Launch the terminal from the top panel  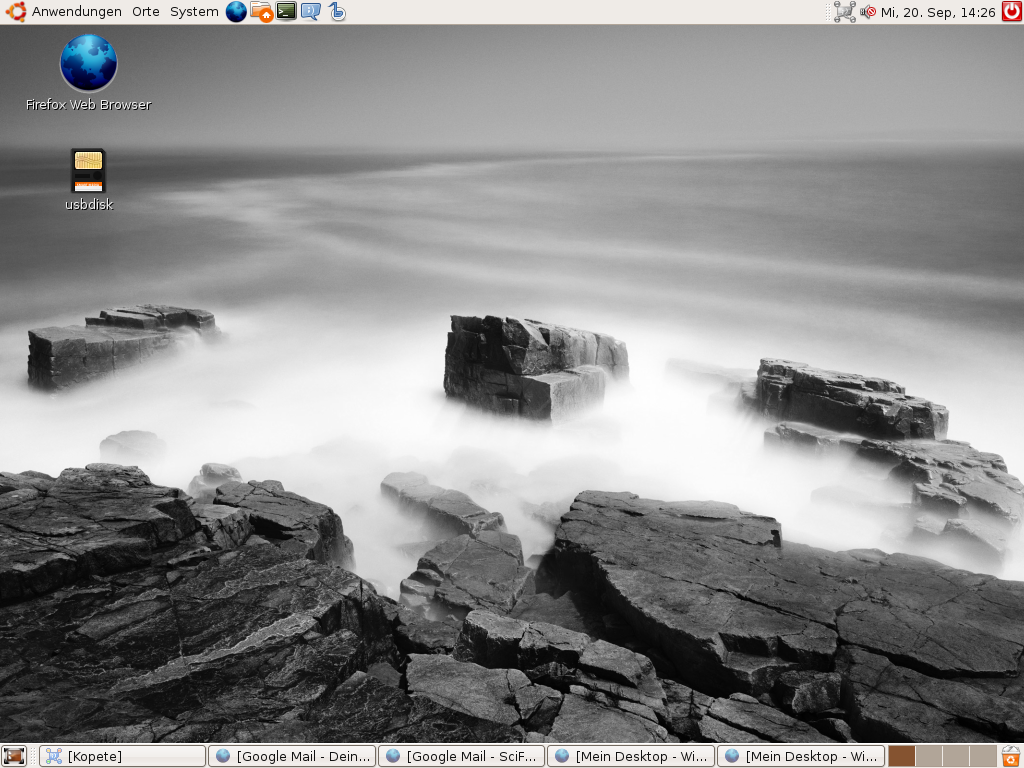(286, 12)
